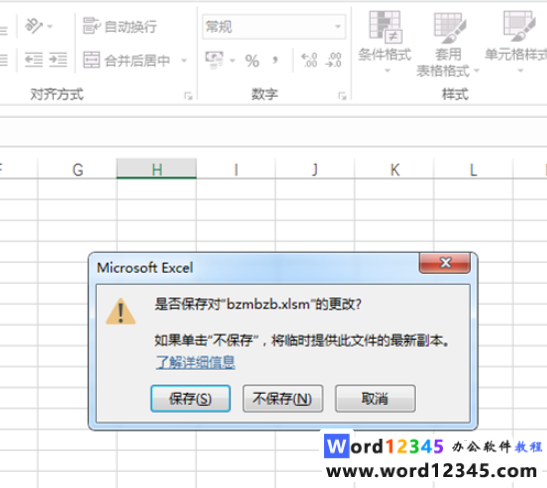Select column L header
Image resolution: width=547 pixels, height=488 pixels.
click(473, 170)
